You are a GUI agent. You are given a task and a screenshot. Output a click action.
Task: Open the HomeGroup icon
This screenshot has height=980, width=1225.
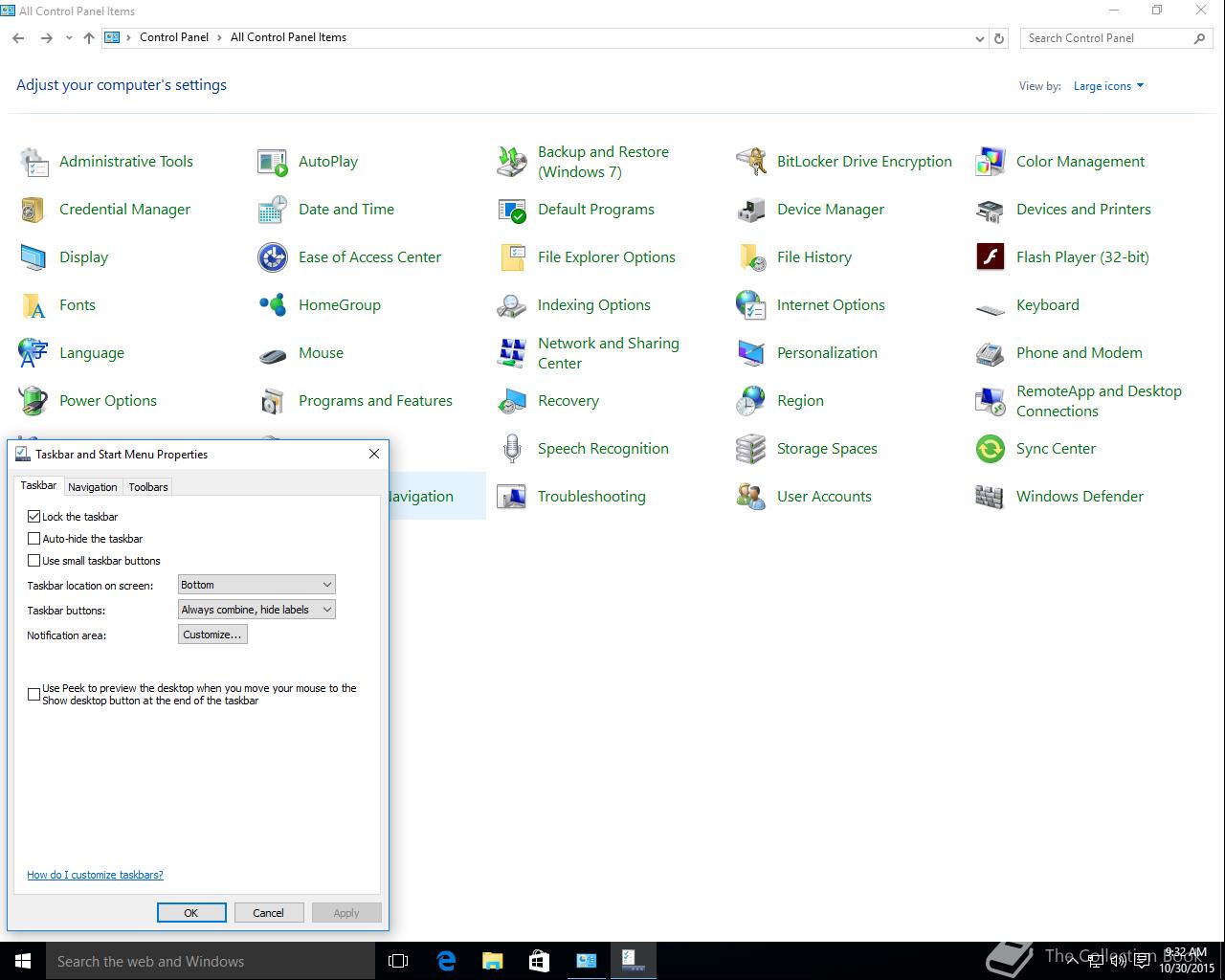click(273, 305)
